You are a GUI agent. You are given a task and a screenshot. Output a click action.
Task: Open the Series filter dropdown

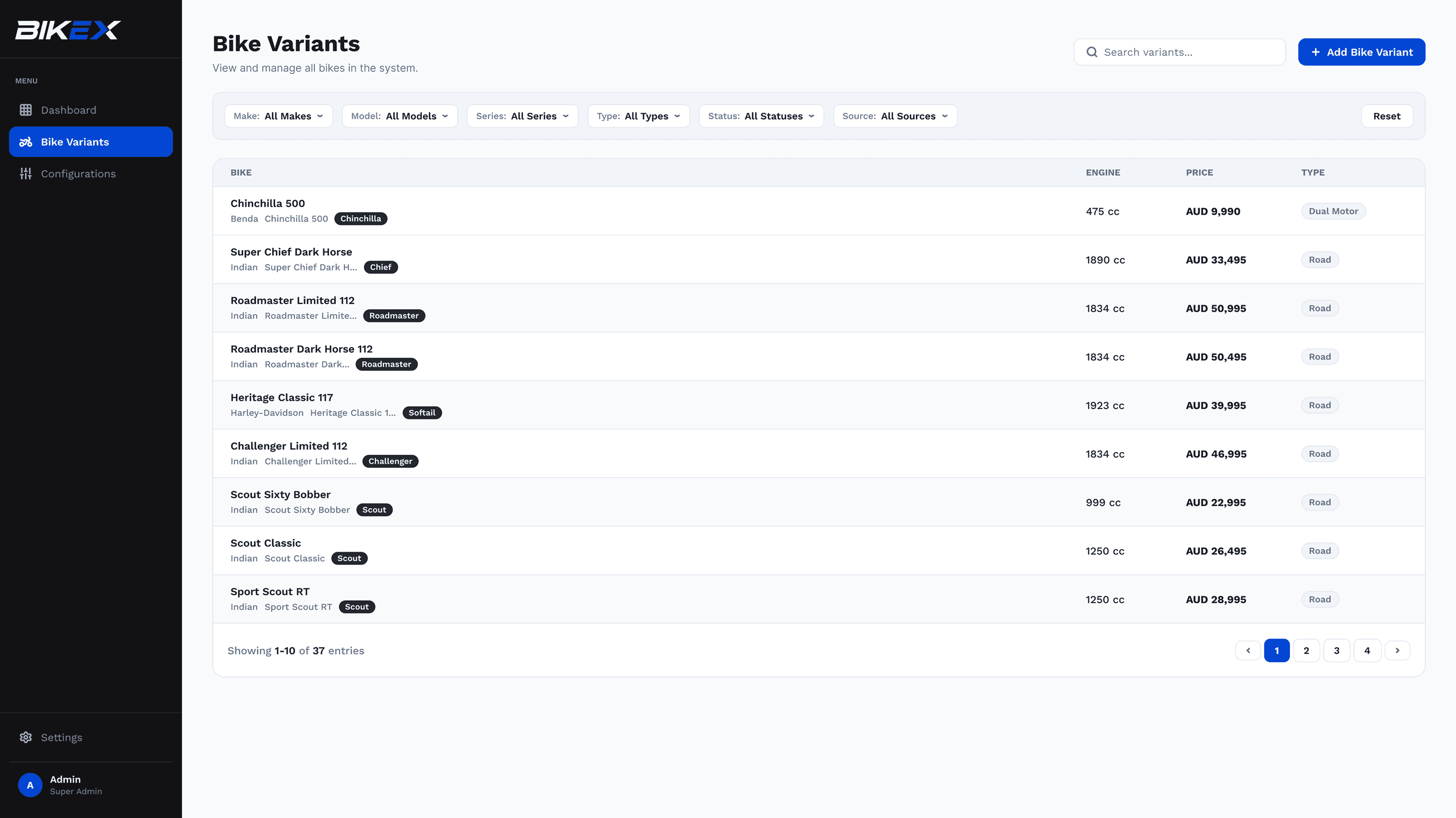(x=522, y=116)
